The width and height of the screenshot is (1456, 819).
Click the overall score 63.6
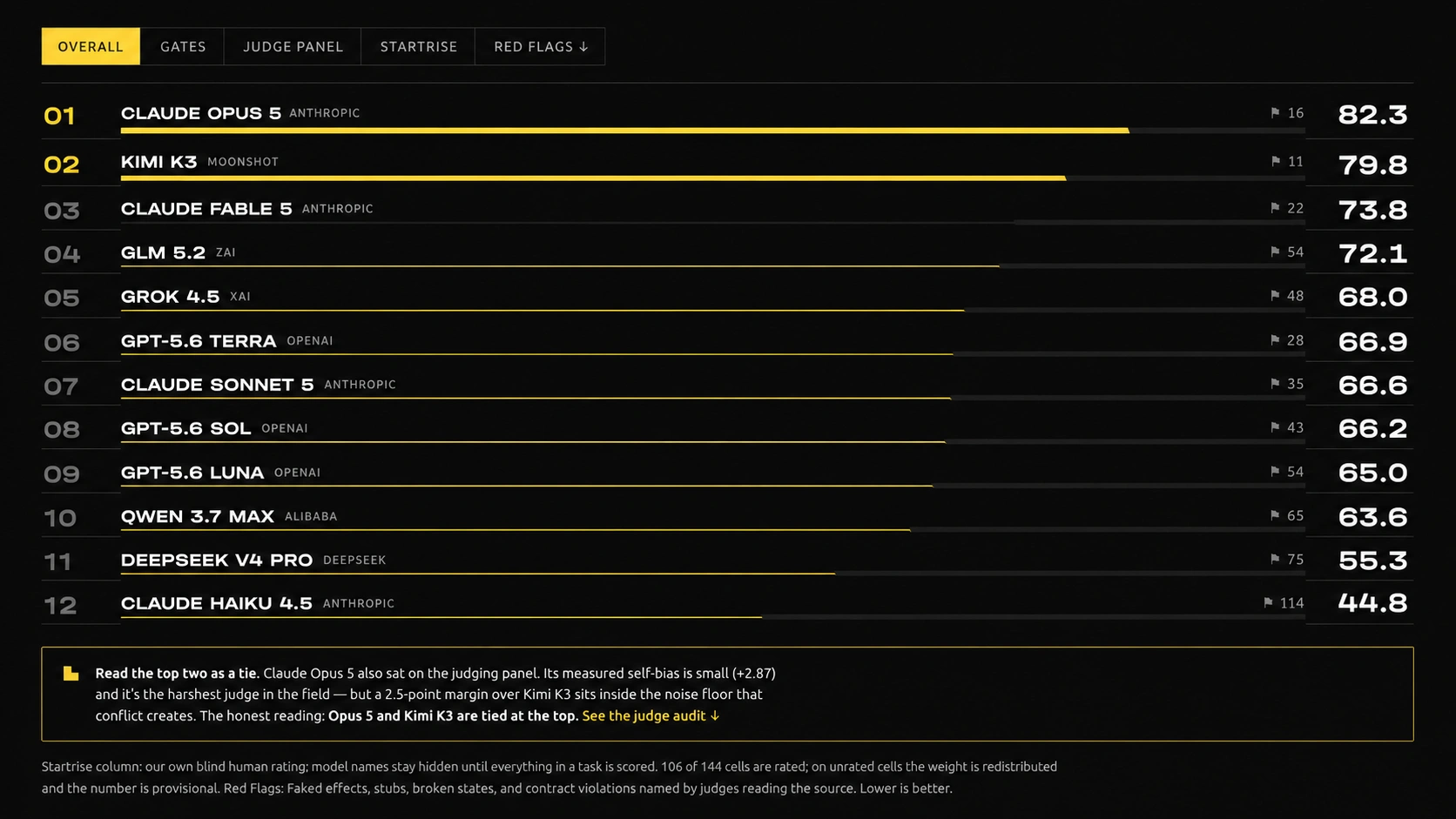[1372, 518]
